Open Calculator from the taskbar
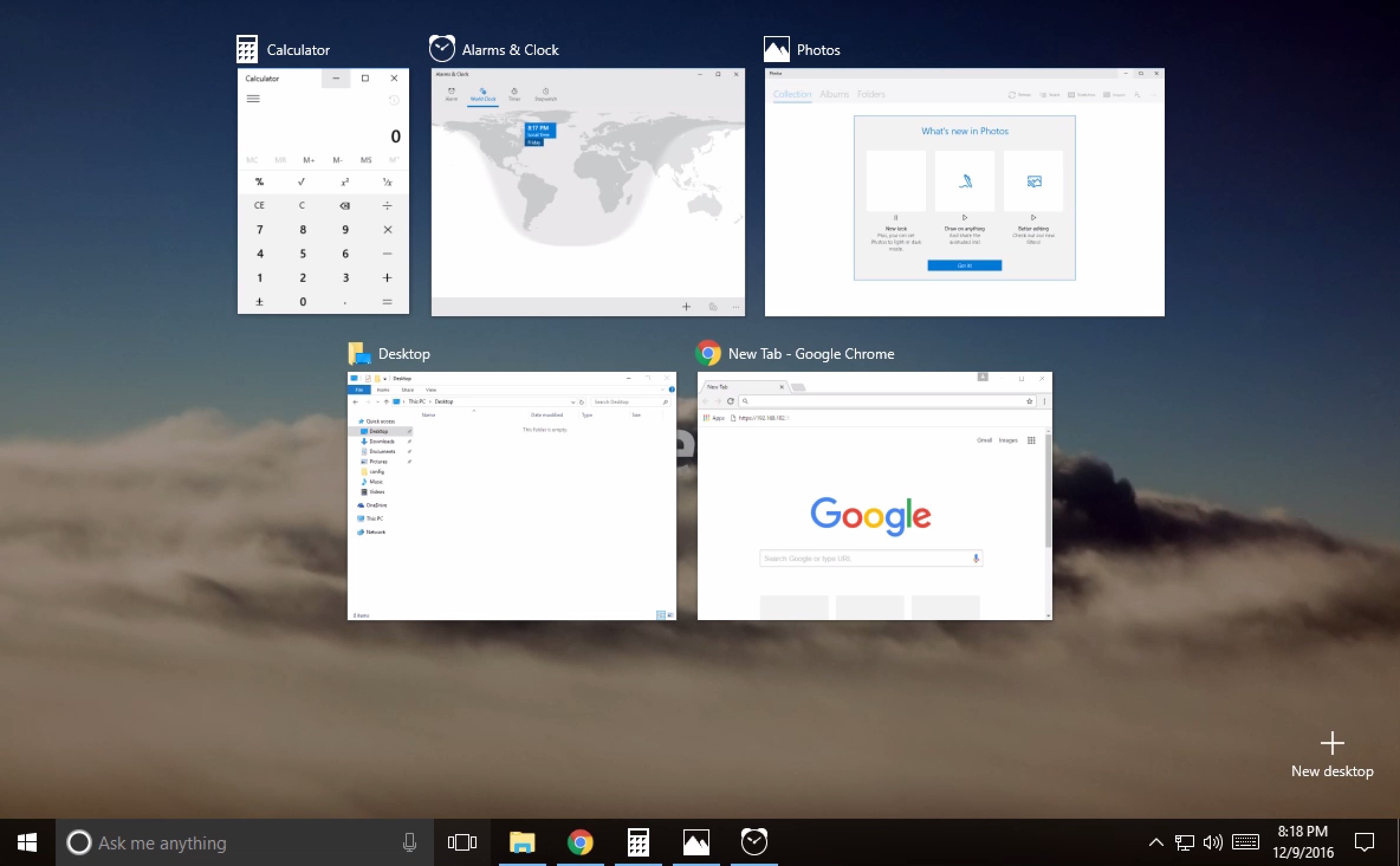This screenshot has height=866, width=1400. click(x=638, y=842)
